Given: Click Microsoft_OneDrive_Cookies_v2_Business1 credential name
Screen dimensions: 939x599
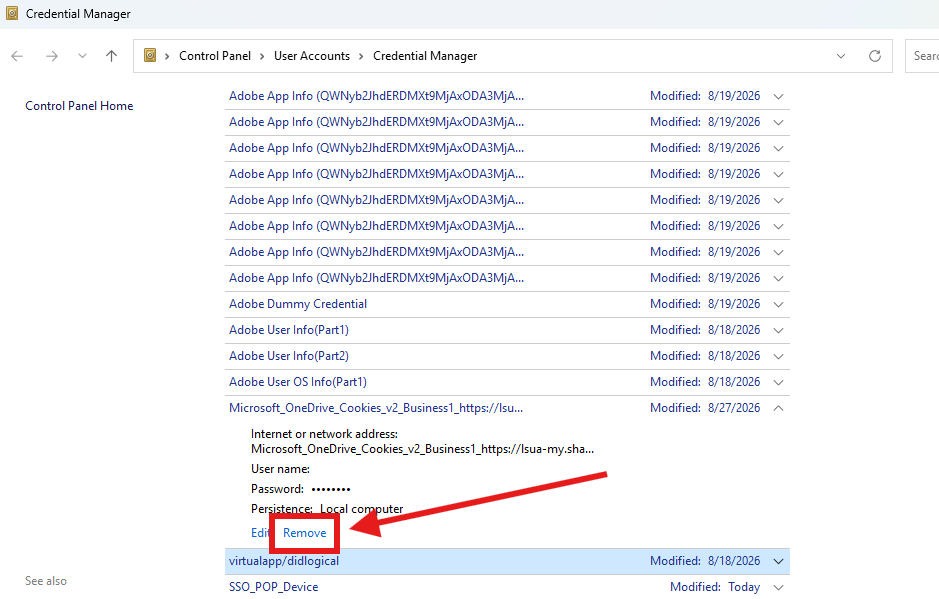Looking at the screenshot, I should [376, 408].
